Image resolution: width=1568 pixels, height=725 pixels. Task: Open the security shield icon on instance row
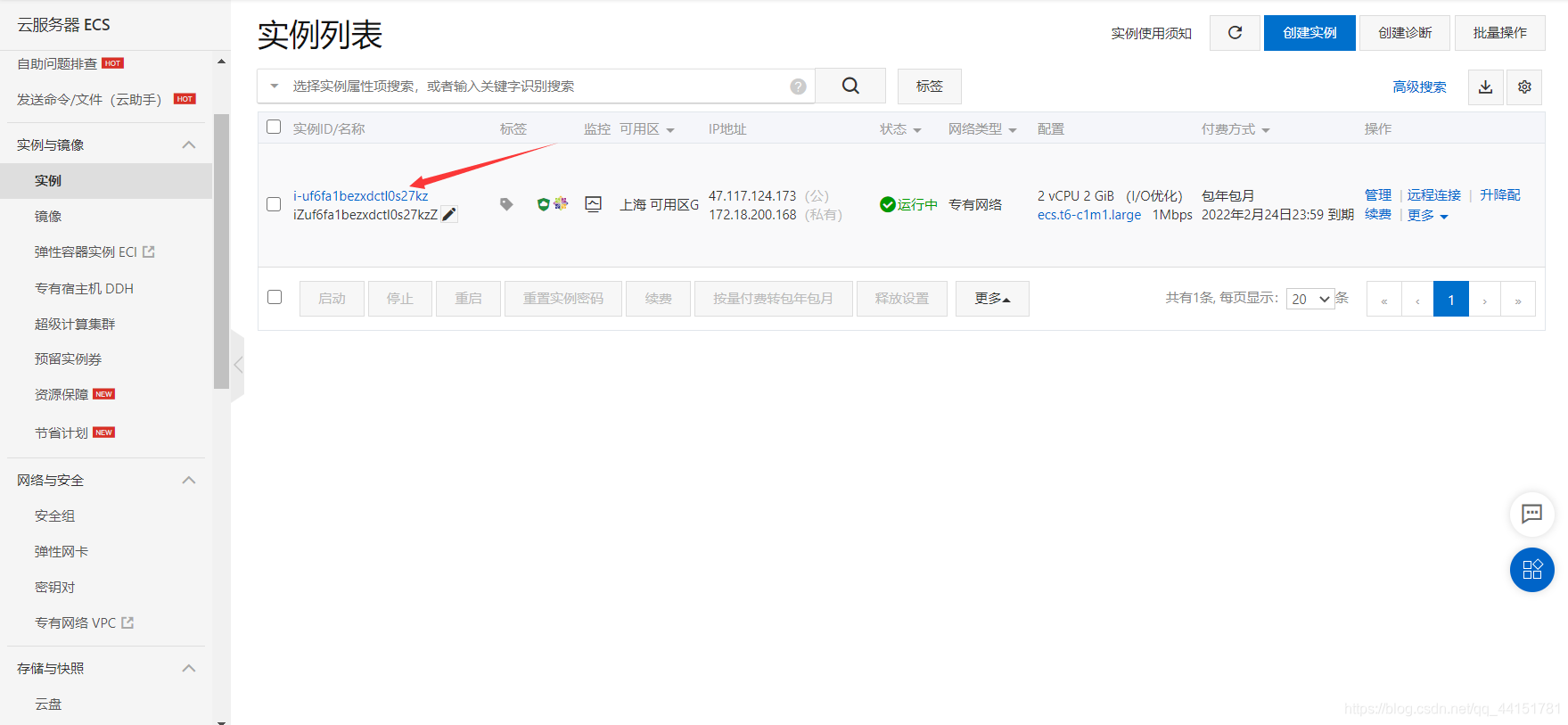click(543, 204)
